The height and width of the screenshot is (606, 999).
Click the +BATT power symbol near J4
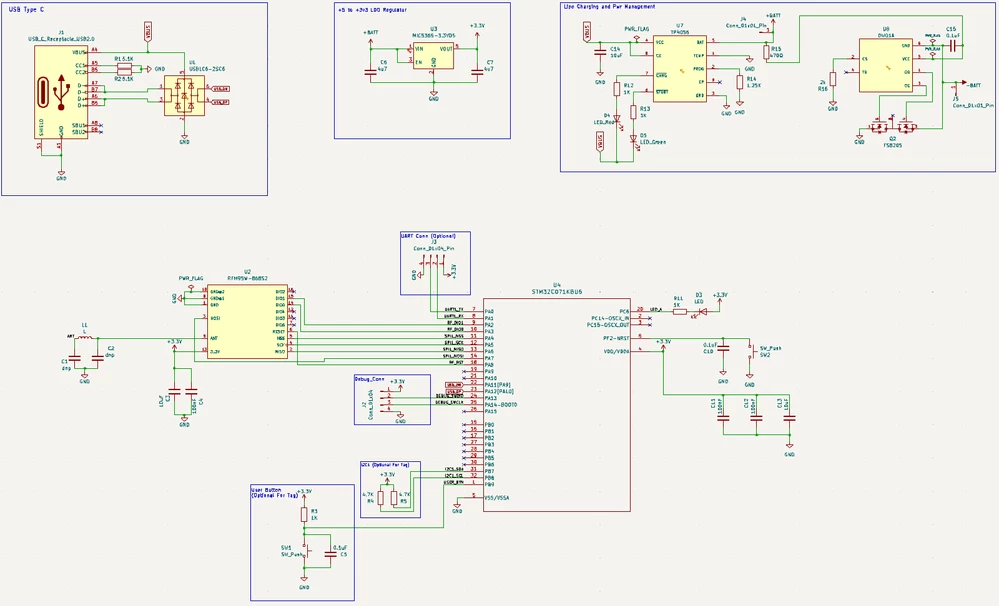click(773, 19)
